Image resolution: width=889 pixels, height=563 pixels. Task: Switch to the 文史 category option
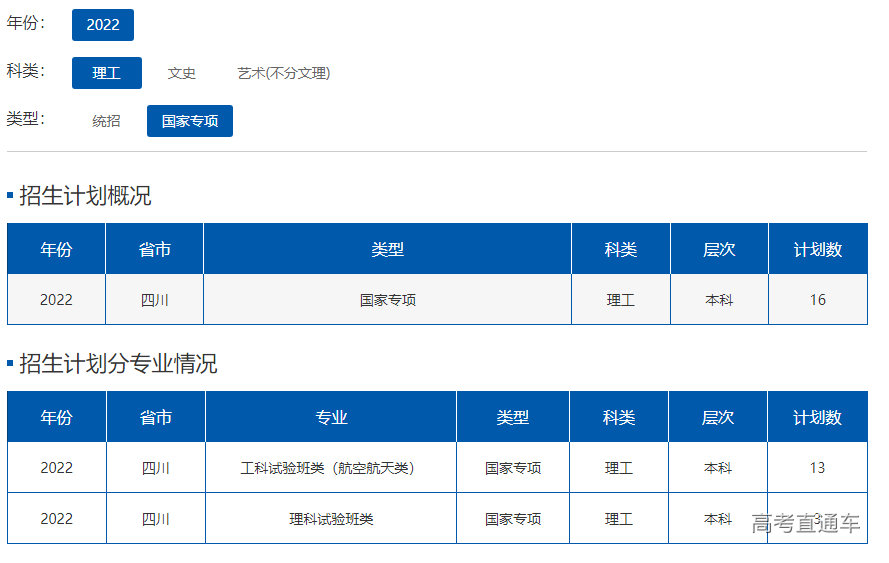point(181,73)
